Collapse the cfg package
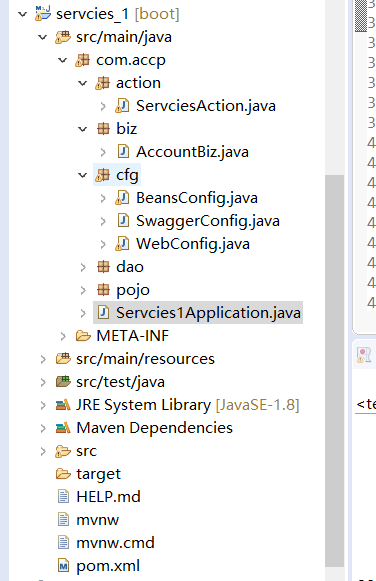This screenshot has width=376, height=581. tap(83, 175)
